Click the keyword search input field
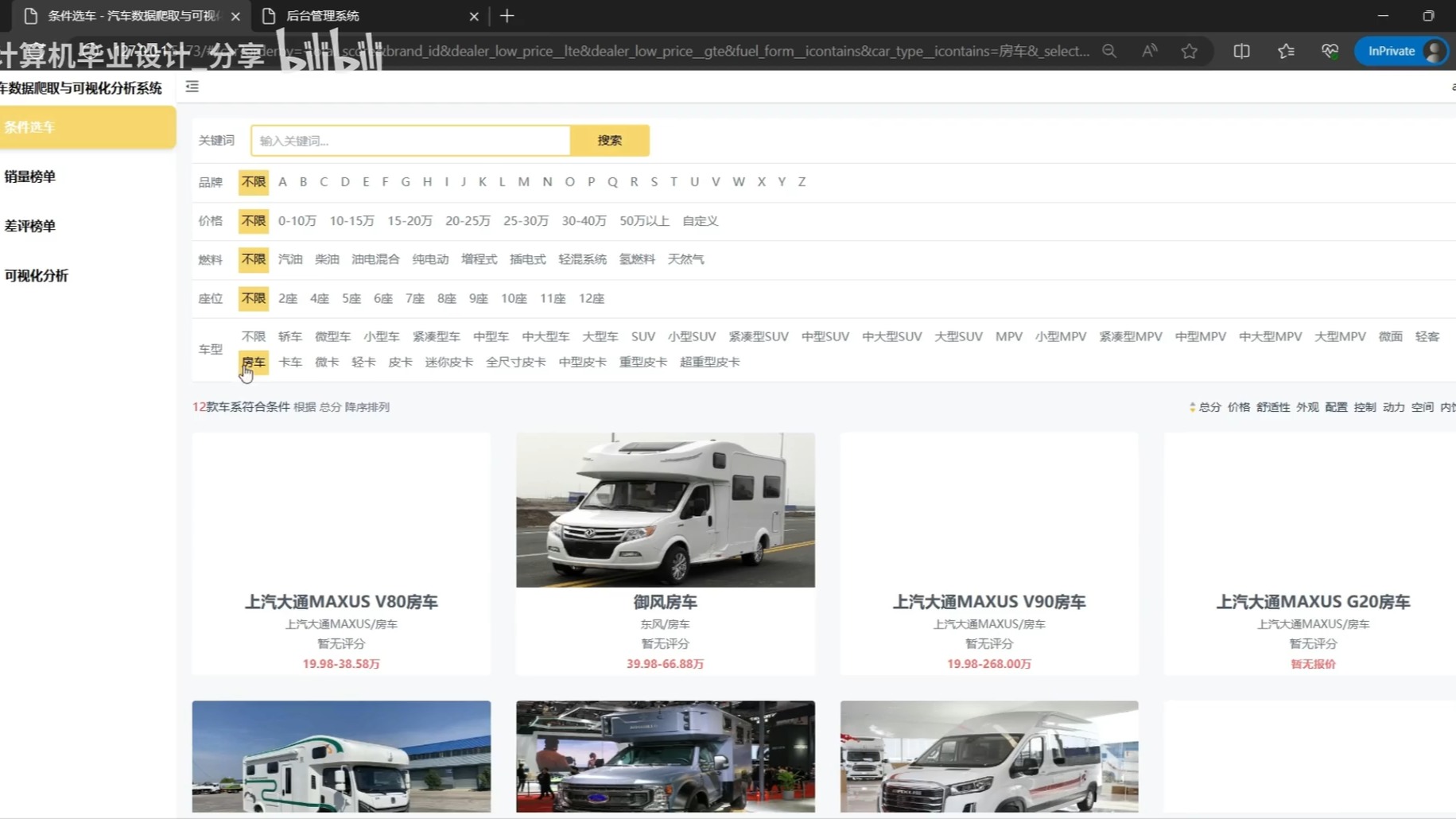This screenshot has height=819, width=1456. [x=410, y=141]
